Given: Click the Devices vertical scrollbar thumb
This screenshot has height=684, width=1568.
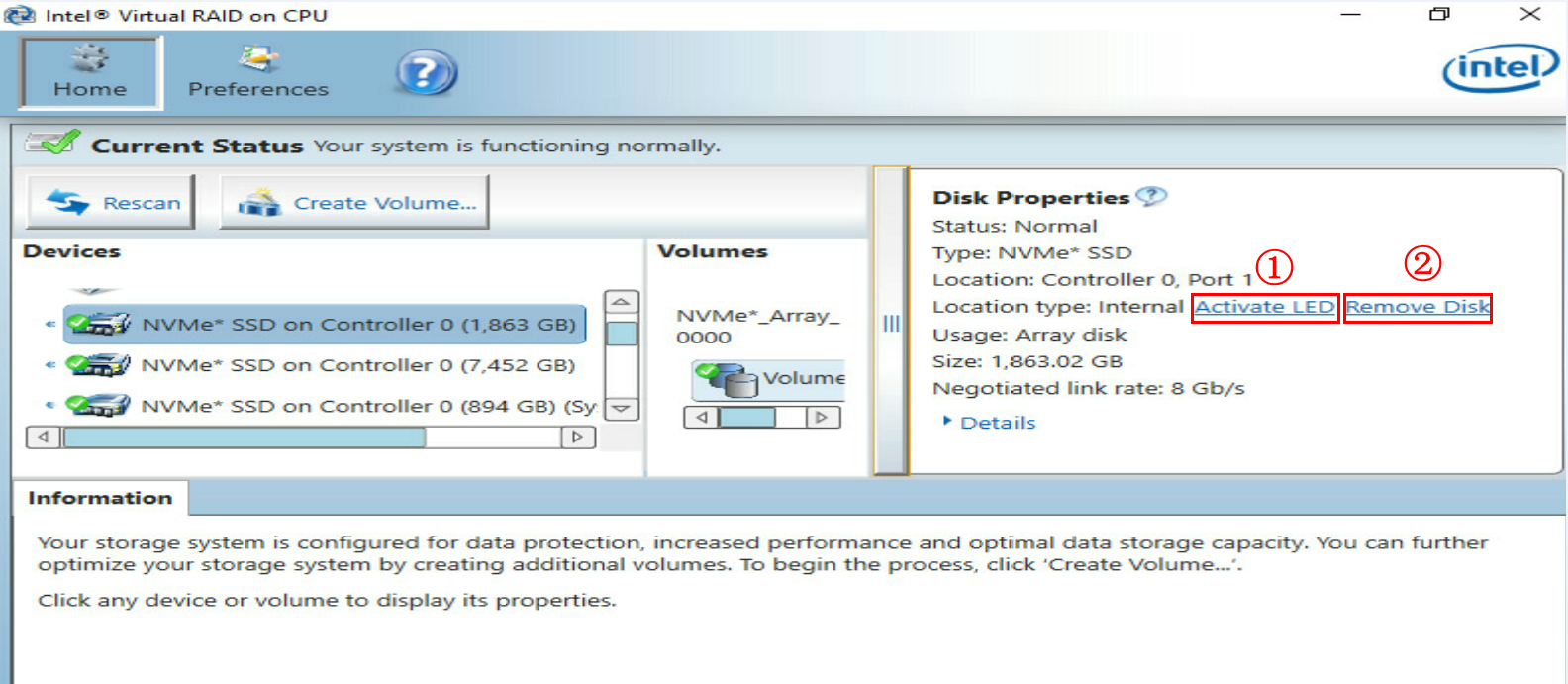Looking at the screenshot, I should [622, 333].
